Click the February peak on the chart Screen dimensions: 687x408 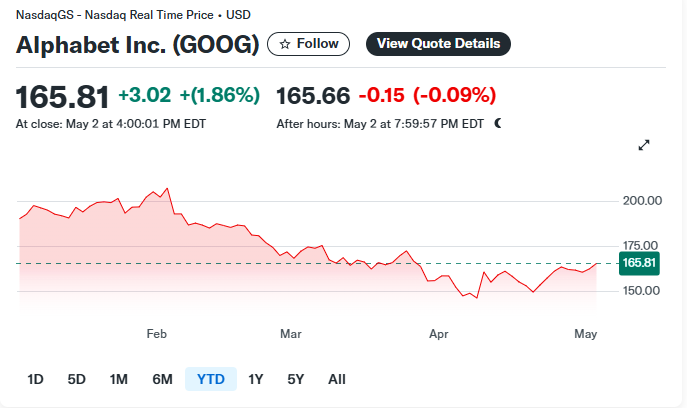(167, 189)
